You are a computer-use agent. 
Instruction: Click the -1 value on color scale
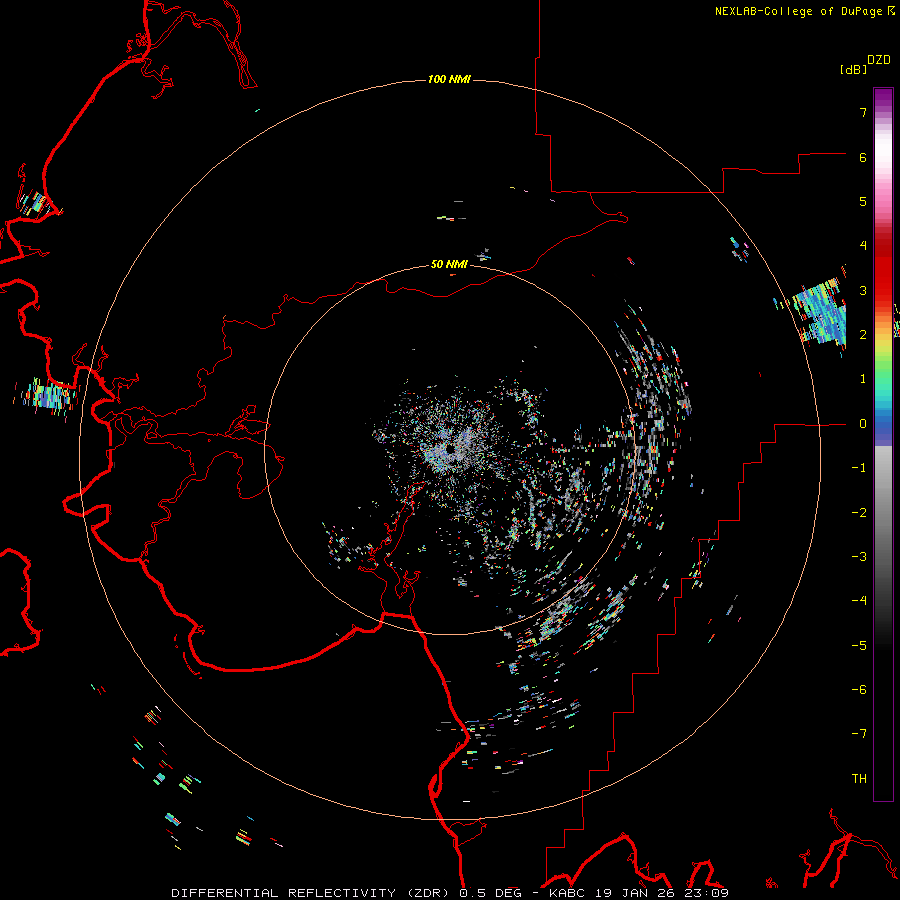coord(859,468)
